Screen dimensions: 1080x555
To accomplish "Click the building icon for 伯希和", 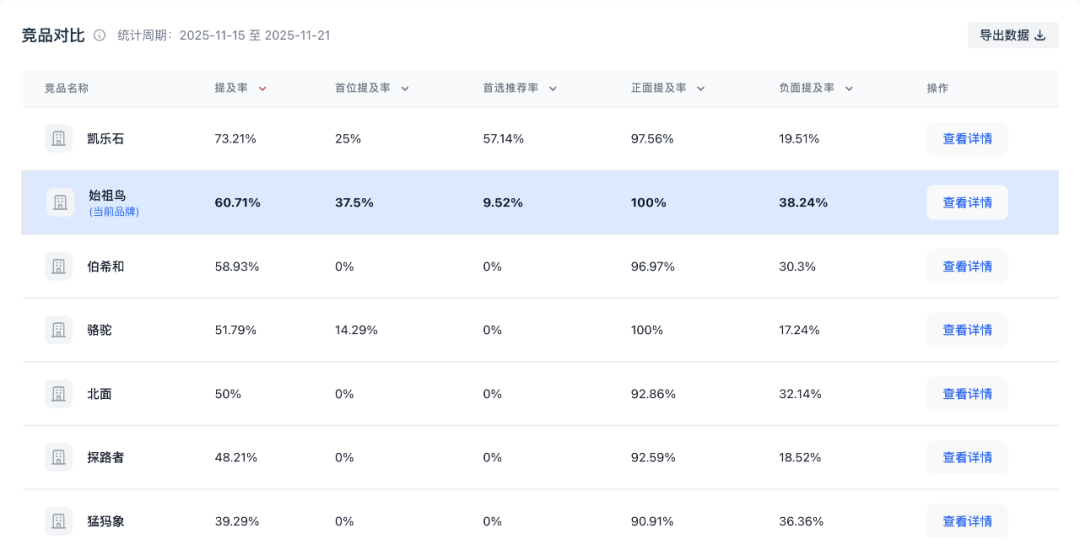I will point(59,266).
